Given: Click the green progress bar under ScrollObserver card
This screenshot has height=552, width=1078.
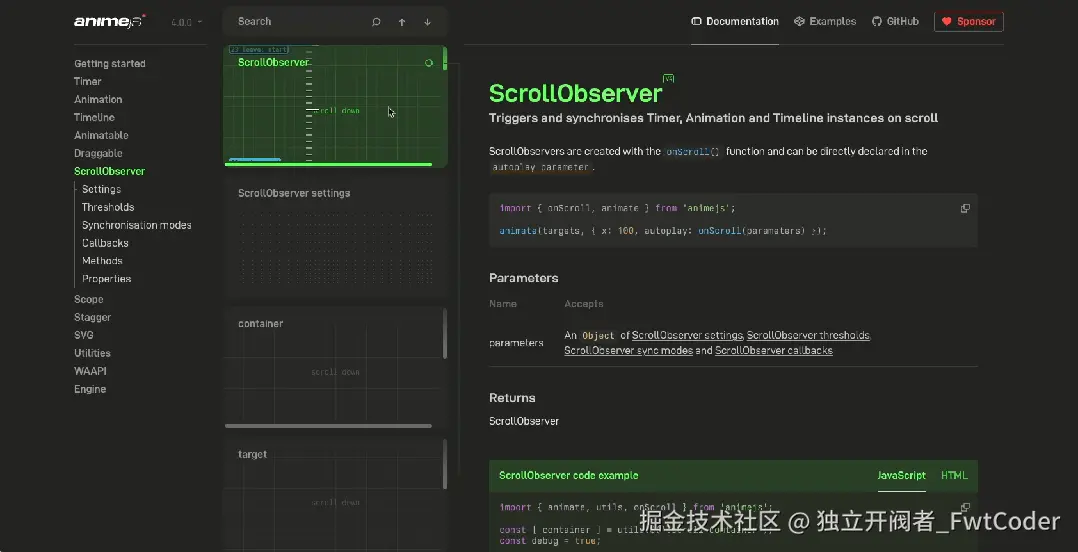Looking at the screenshot, I should [x=329, y=164].
